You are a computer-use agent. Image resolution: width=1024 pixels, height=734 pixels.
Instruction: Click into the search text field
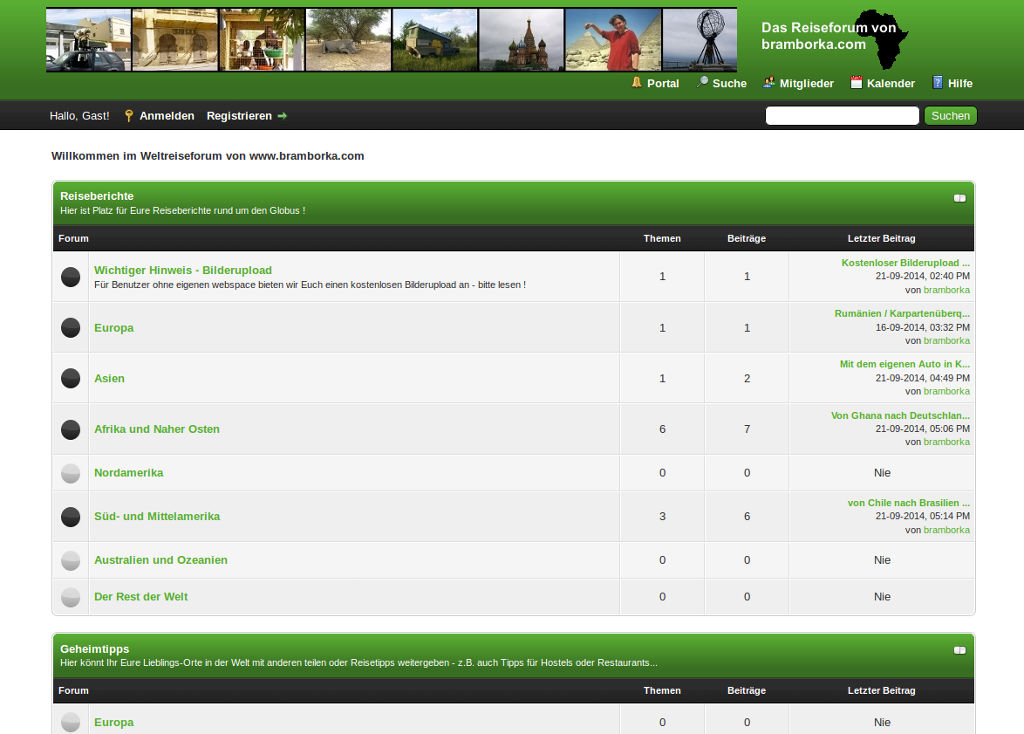842,116
